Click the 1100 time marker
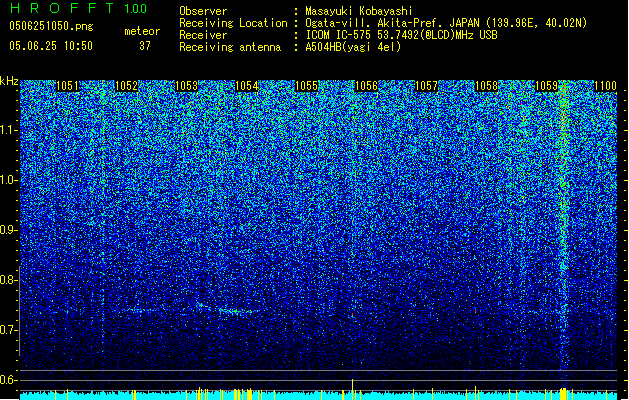This screenshot has width=629, height=400. pos(605,86)
